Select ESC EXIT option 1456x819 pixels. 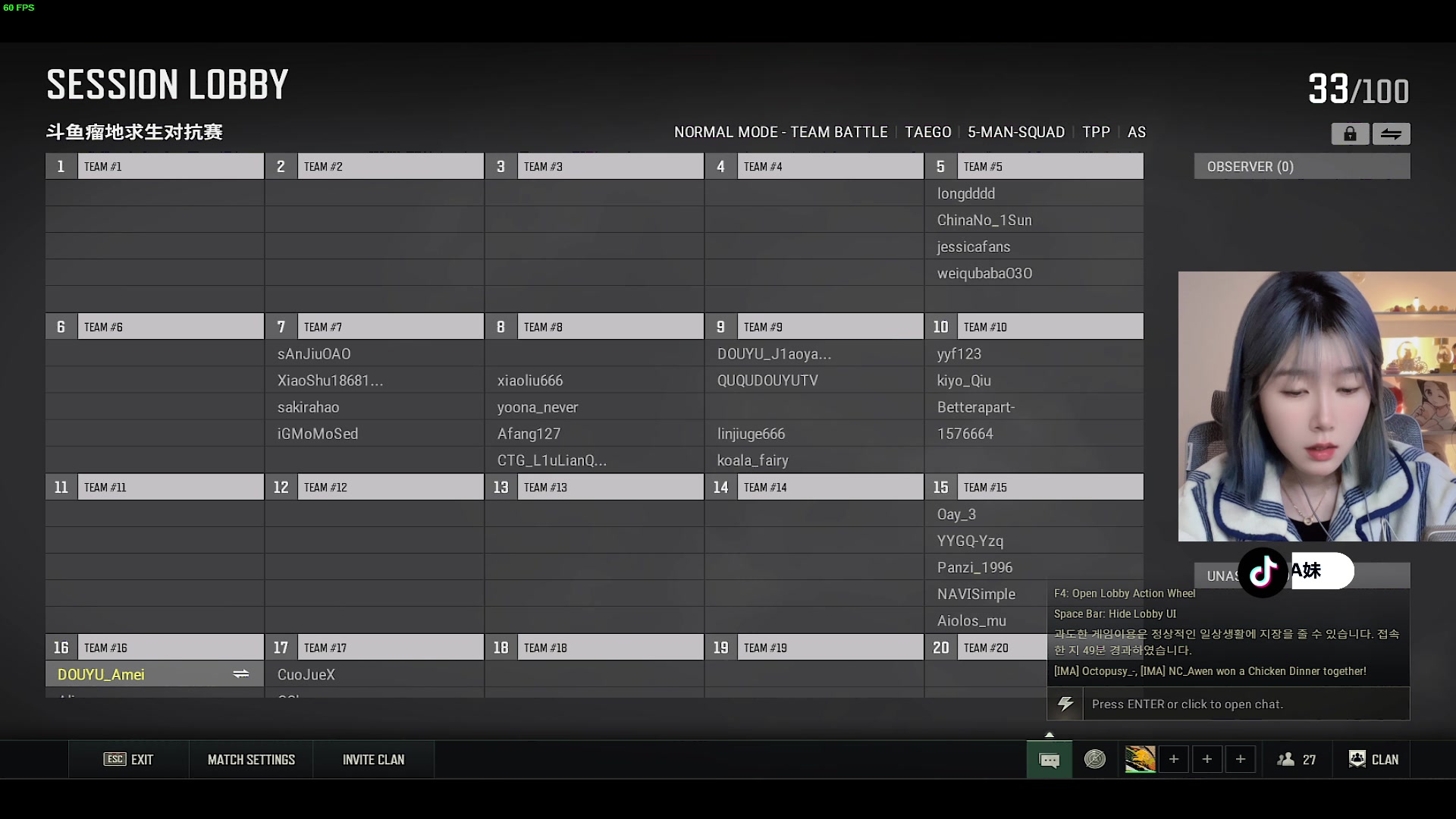click(x=128, y=759)
